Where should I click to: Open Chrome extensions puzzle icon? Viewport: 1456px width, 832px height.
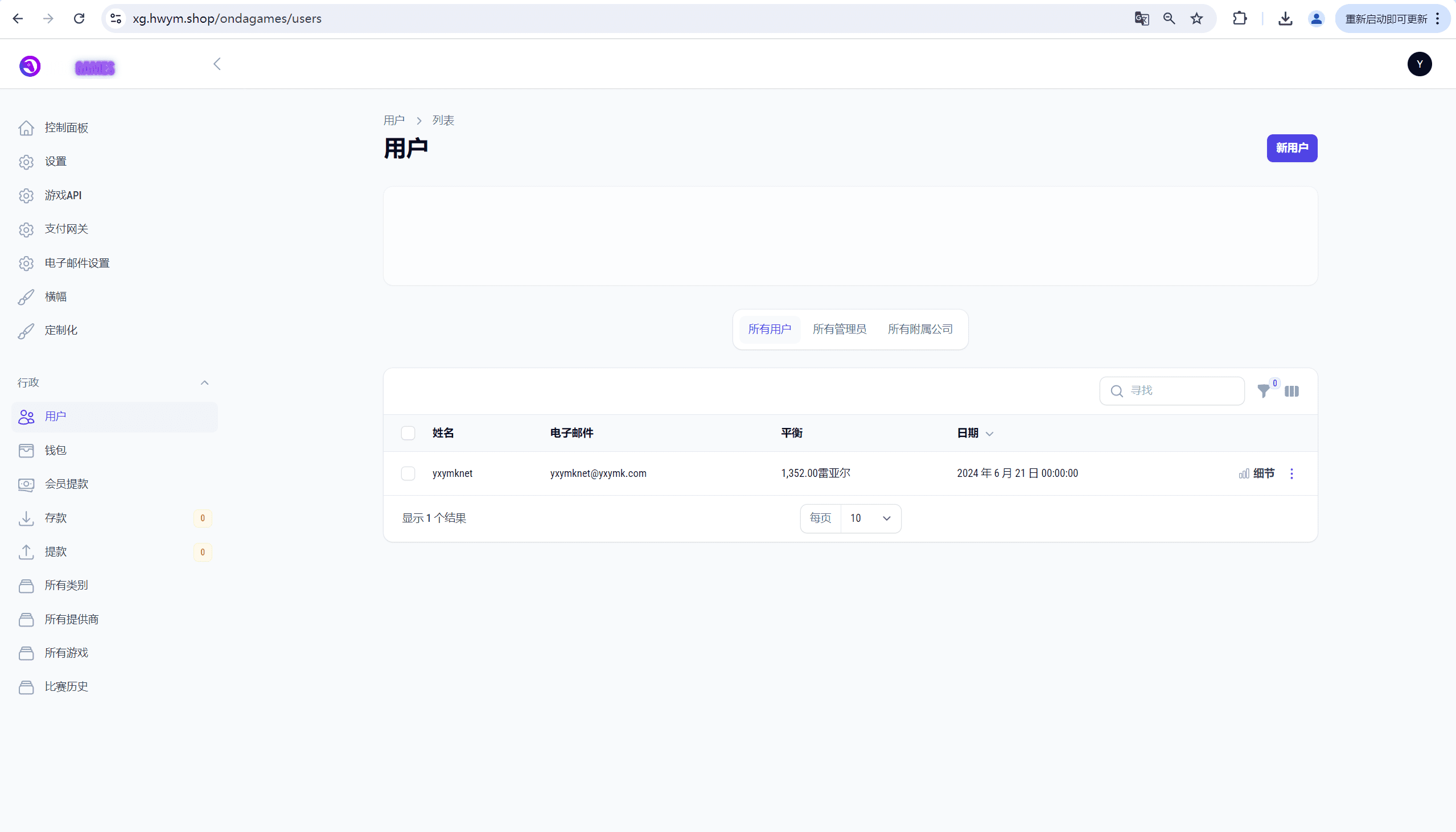point(1240,19)
